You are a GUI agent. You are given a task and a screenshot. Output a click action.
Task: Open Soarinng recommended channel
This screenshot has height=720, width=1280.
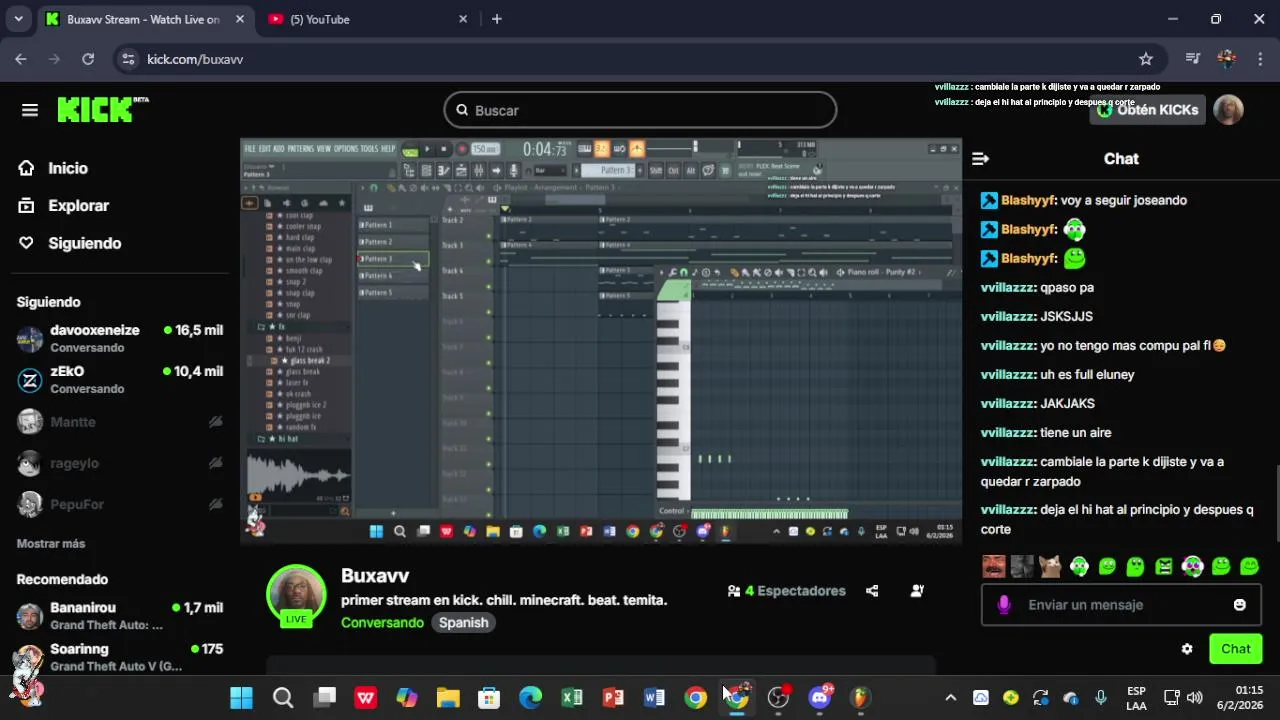(120, 657)
